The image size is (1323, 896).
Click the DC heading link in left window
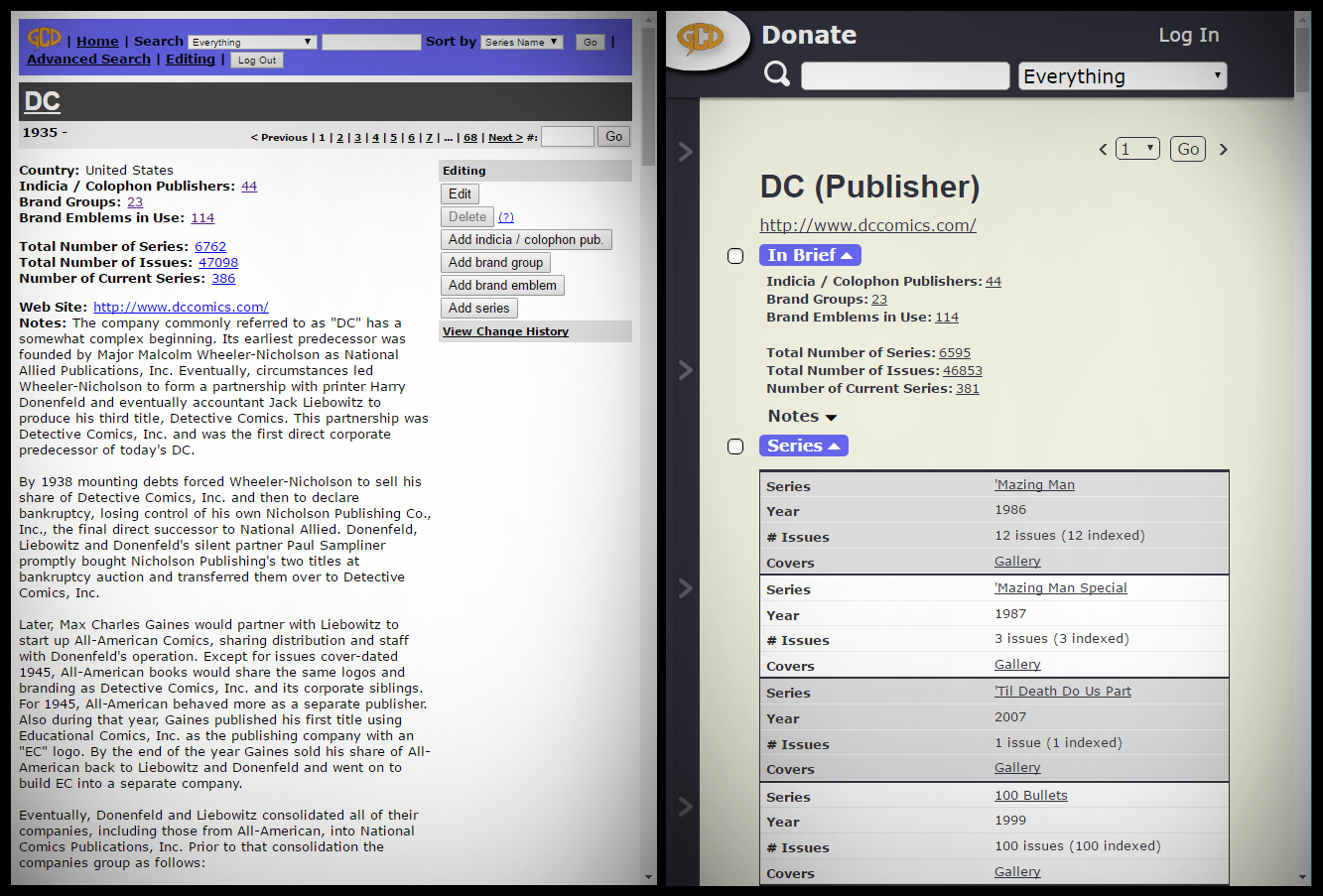(x=43, y=101)
